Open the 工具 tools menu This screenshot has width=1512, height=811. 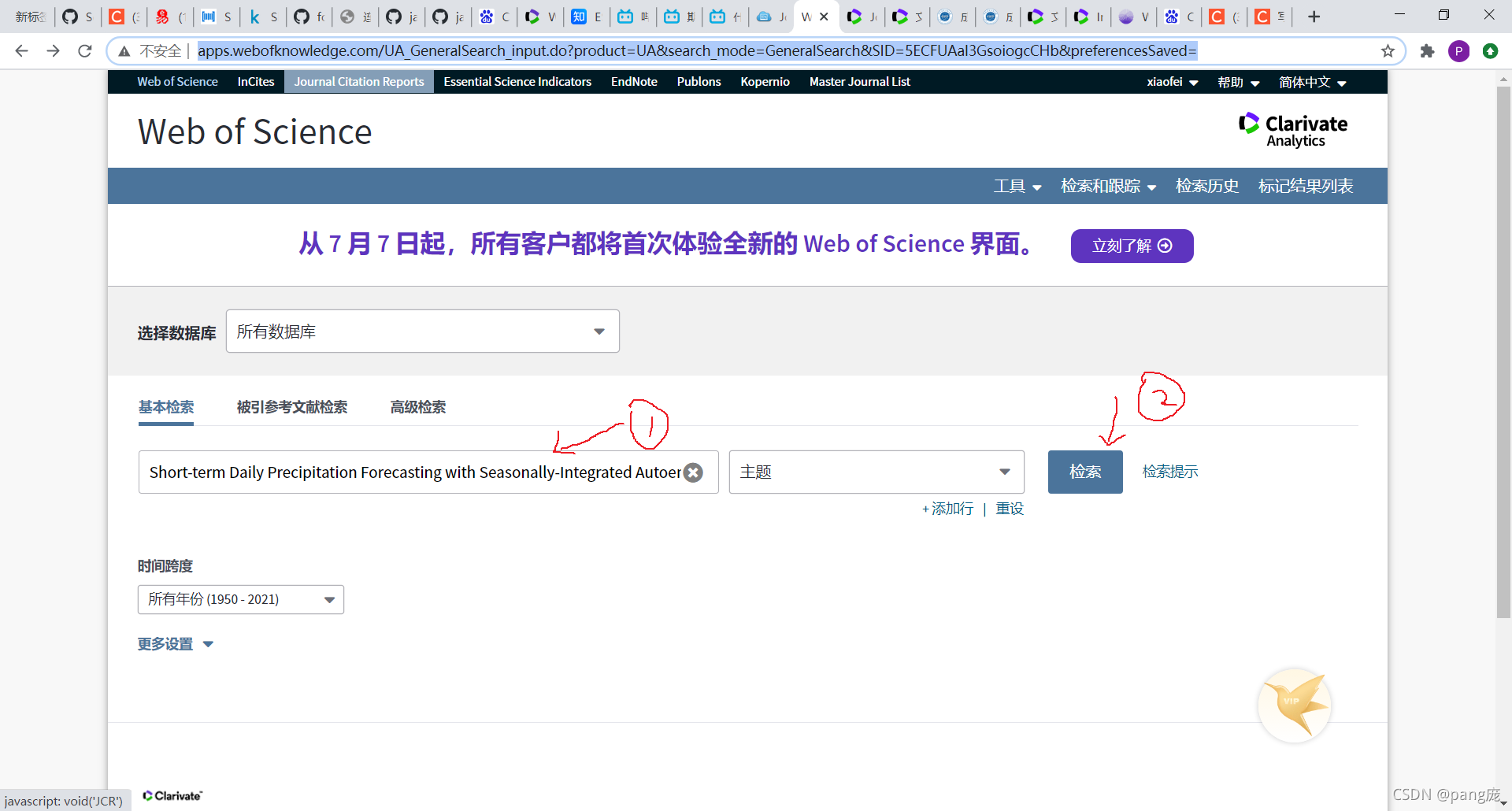tap(1017, 187)
